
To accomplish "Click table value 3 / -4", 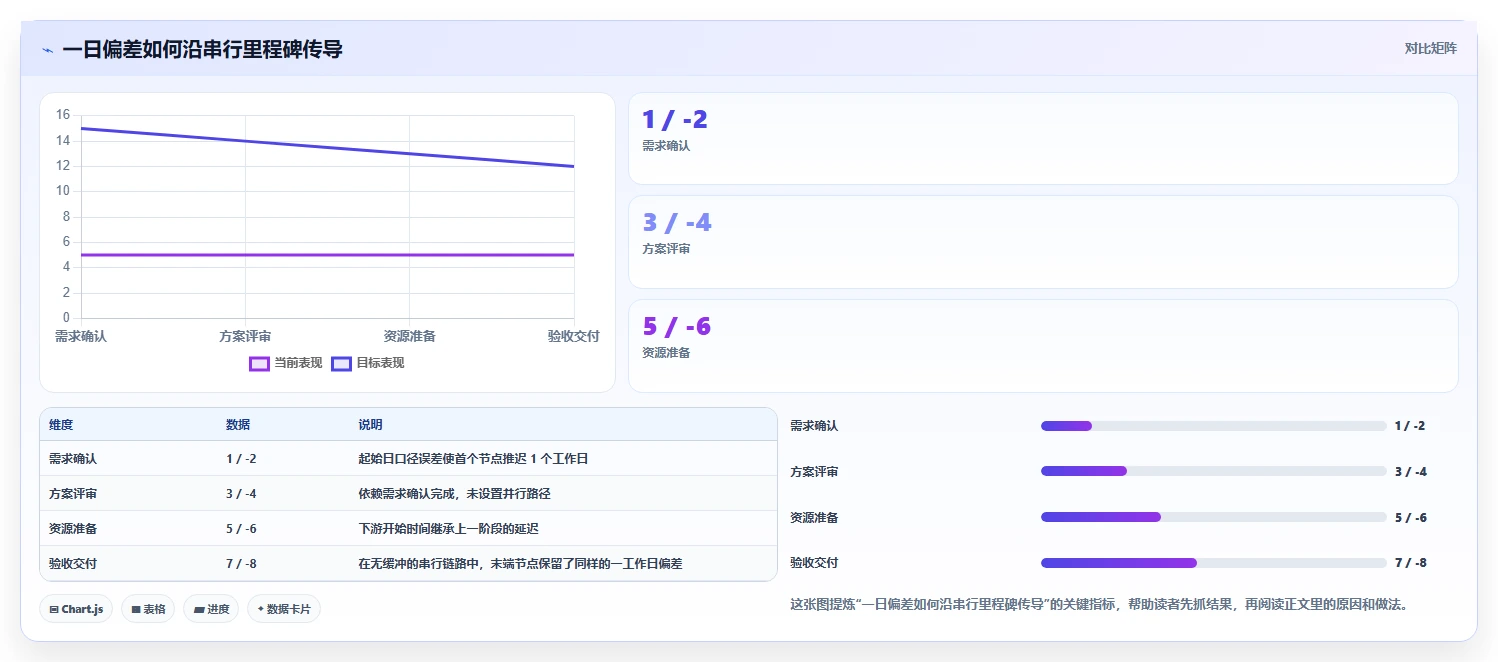I will point(241,494).
